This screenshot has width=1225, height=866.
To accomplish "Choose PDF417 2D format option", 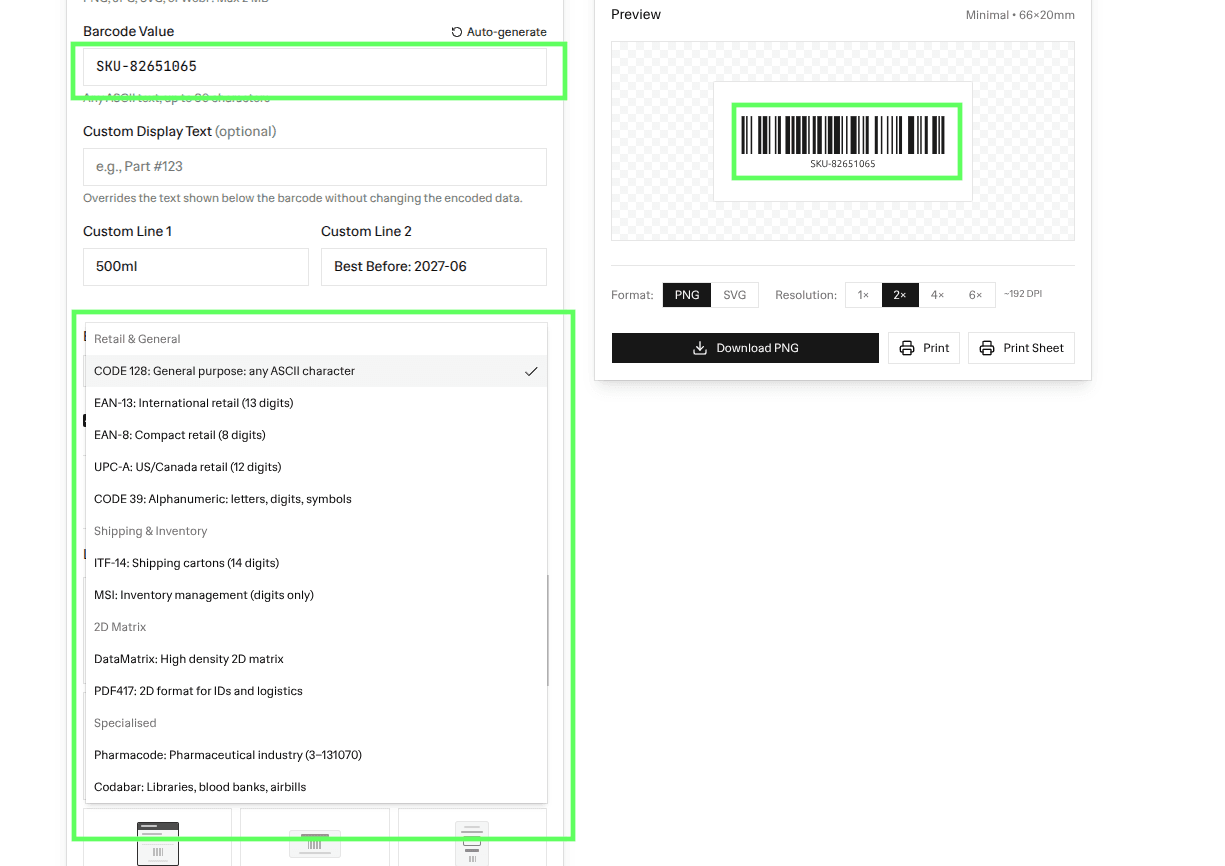I will coord(316,691).
